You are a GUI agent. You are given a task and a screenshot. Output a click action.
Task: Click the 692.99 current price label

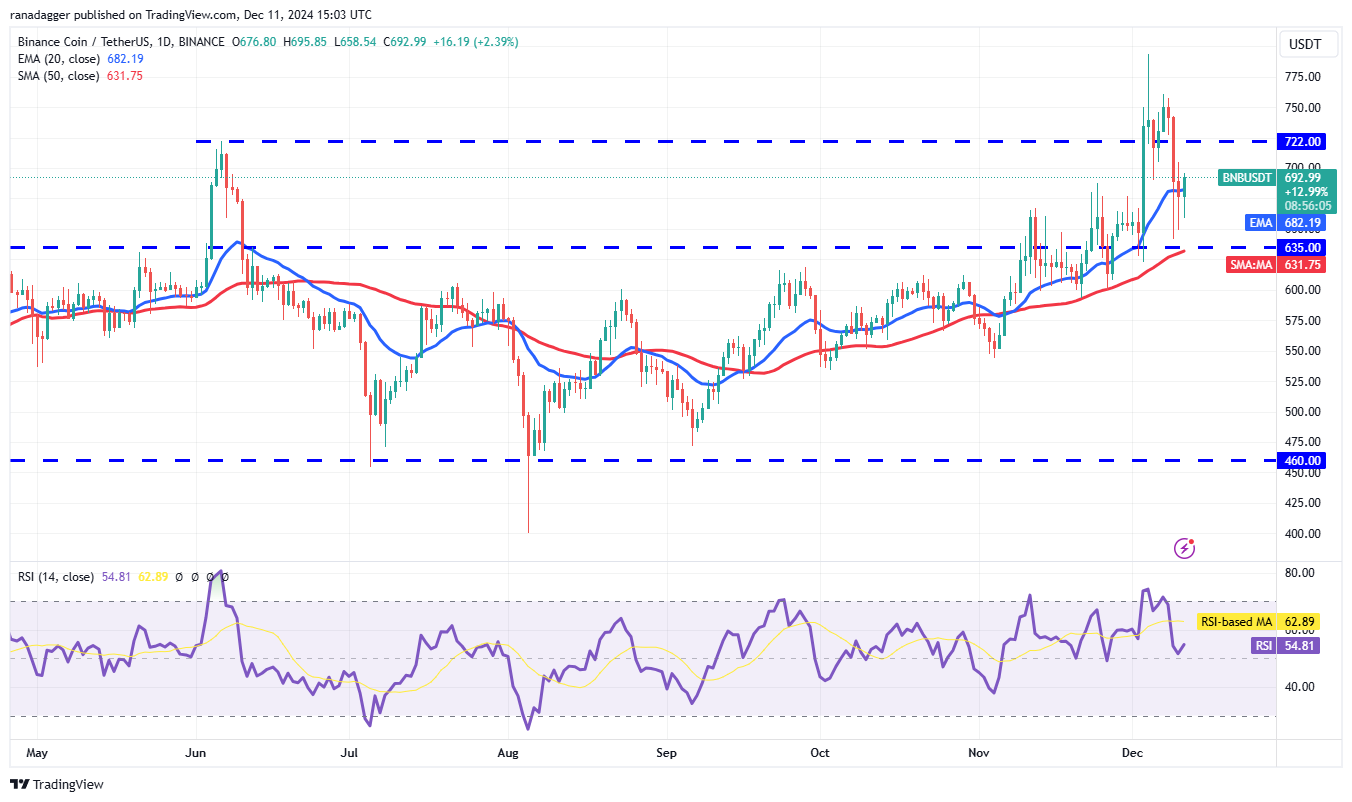point(1304,177)
